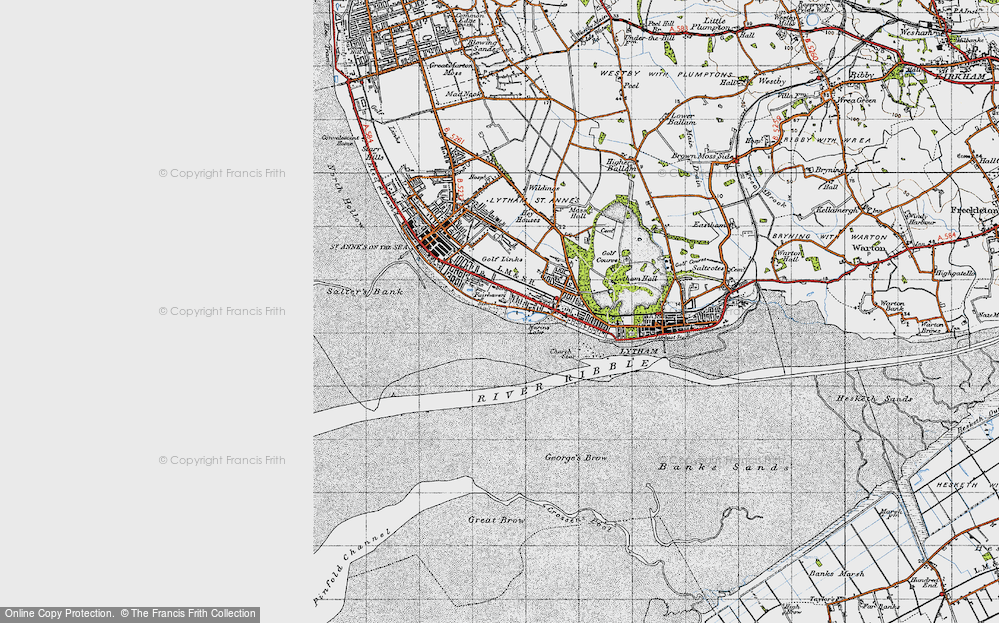999x623 pixels.
Task: Select the "Banks Marsh" label
Action: click(x=837, y=573)
